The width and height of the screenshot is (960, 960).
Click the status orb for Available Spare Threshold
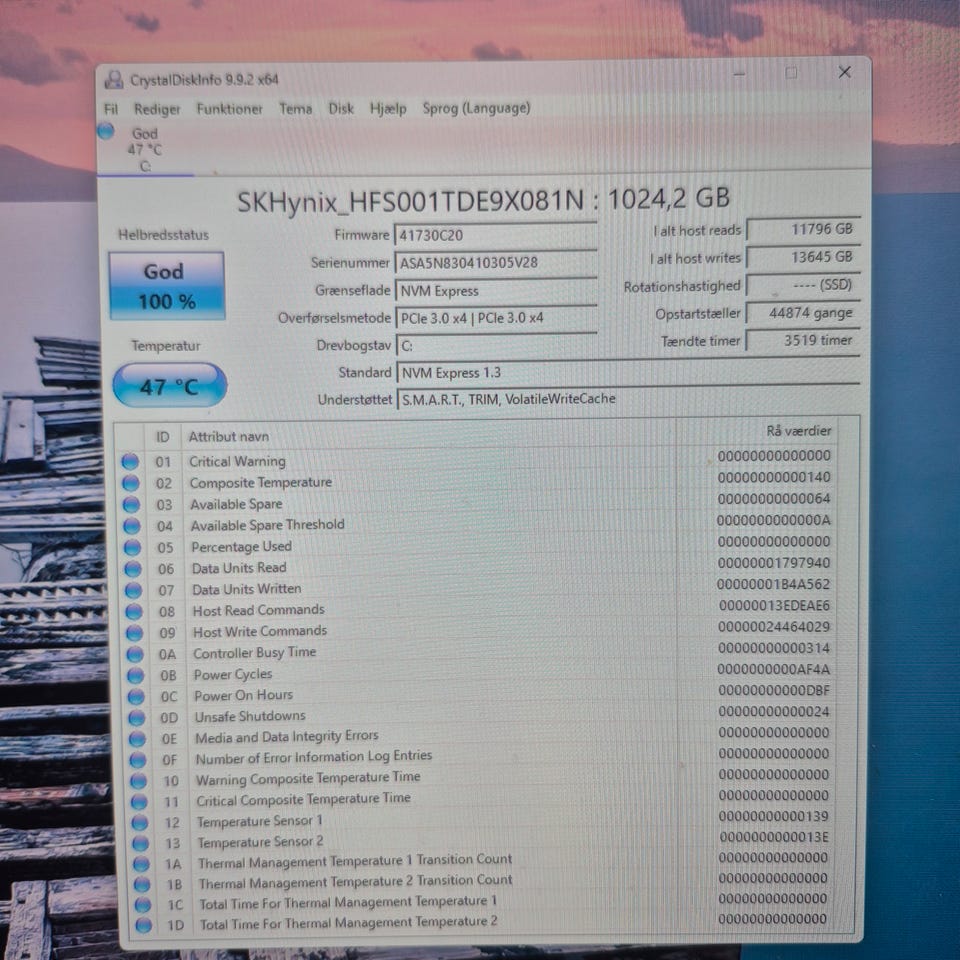click(x=132, y=526)
